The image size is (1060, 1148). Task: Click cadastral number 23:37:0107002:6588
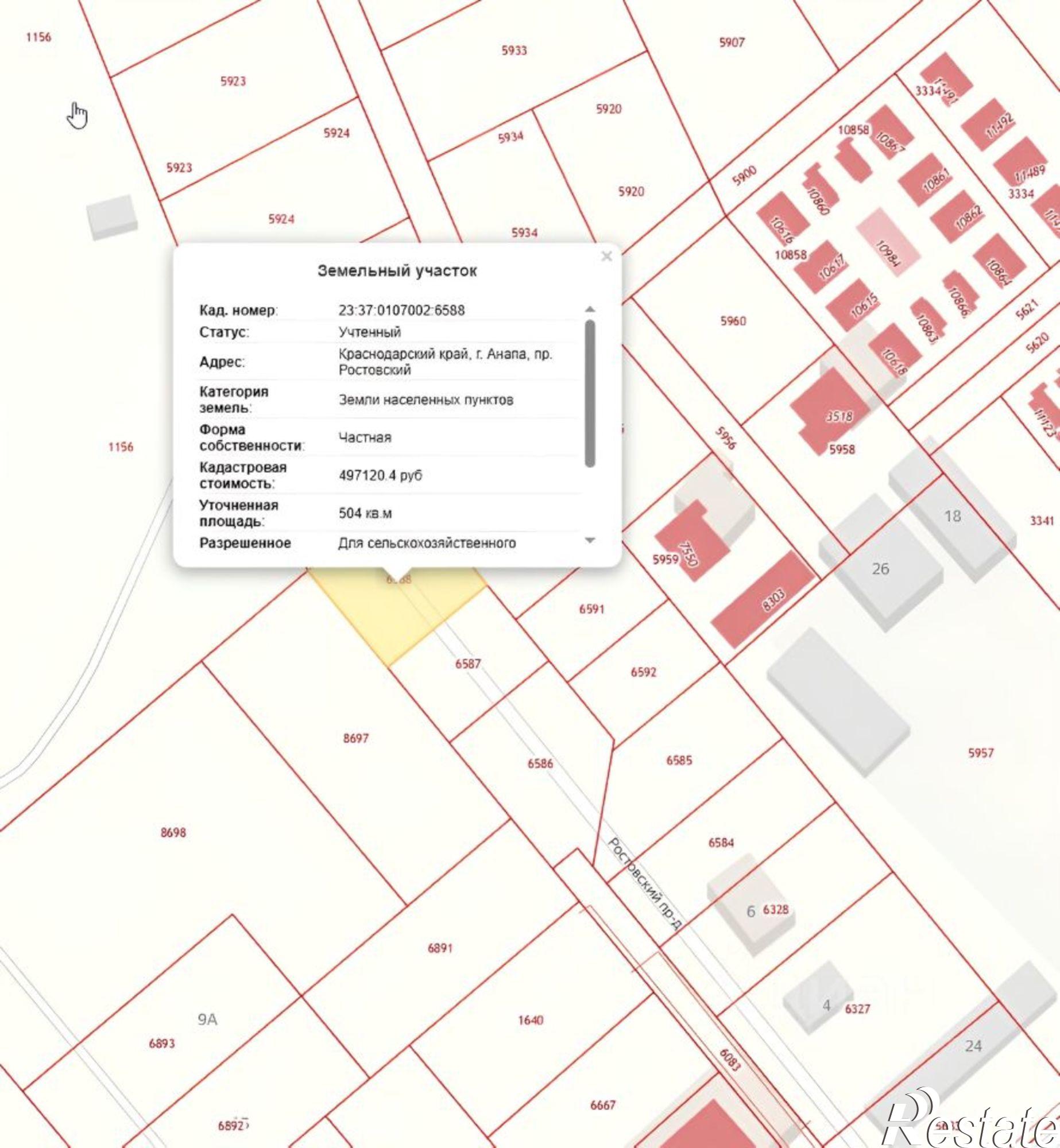pos(401,310)
